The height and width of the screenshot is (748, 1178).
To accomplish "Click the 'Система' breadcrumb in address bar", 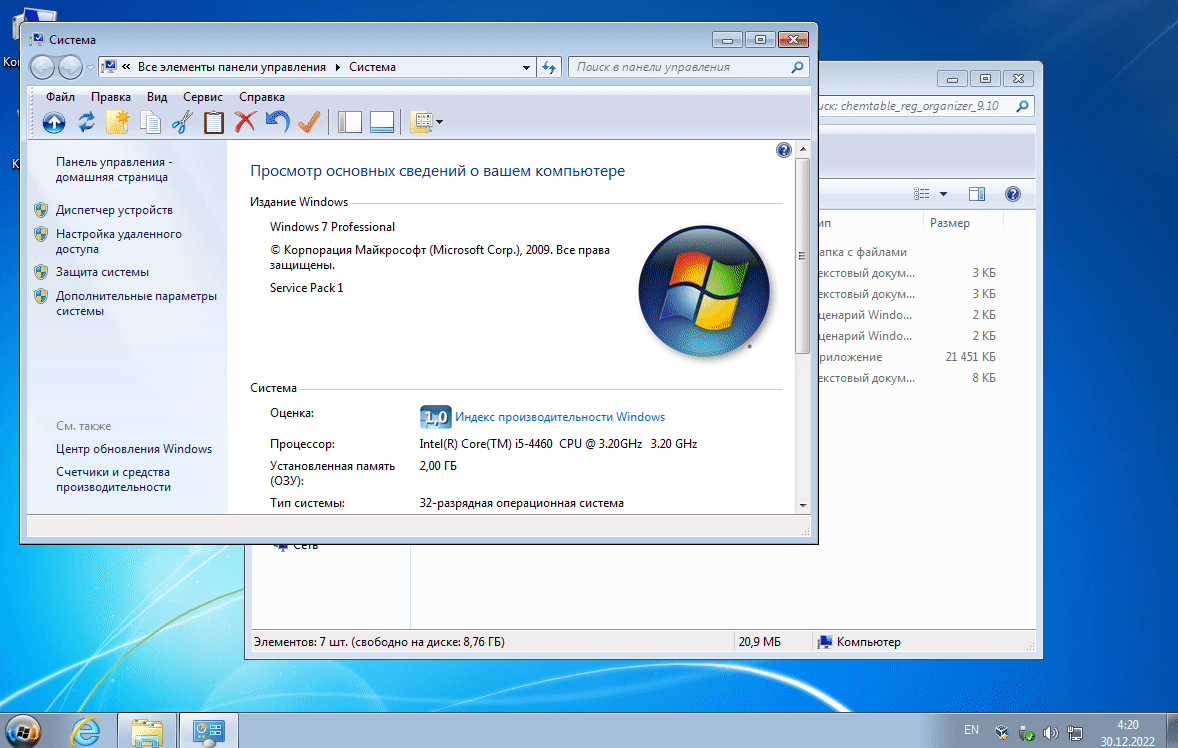I will click(372, 67).
